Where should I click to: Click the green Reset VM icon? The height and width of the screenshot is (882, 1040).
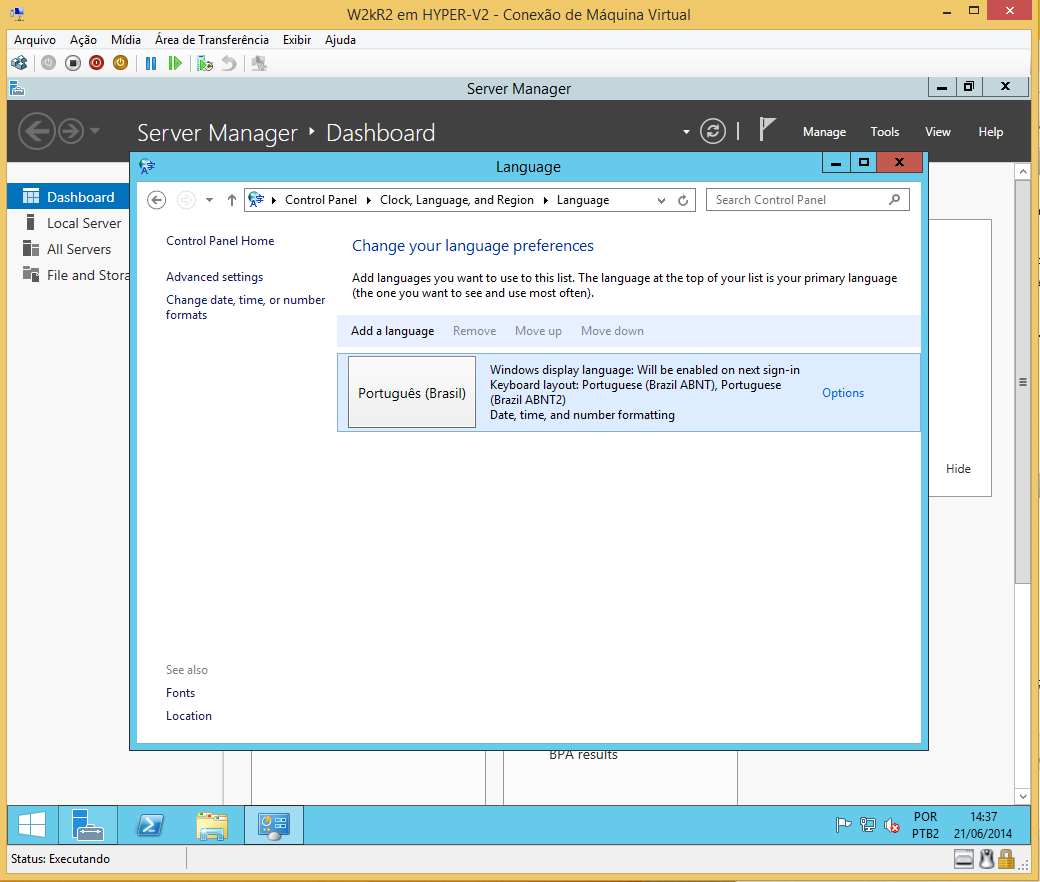175,63
